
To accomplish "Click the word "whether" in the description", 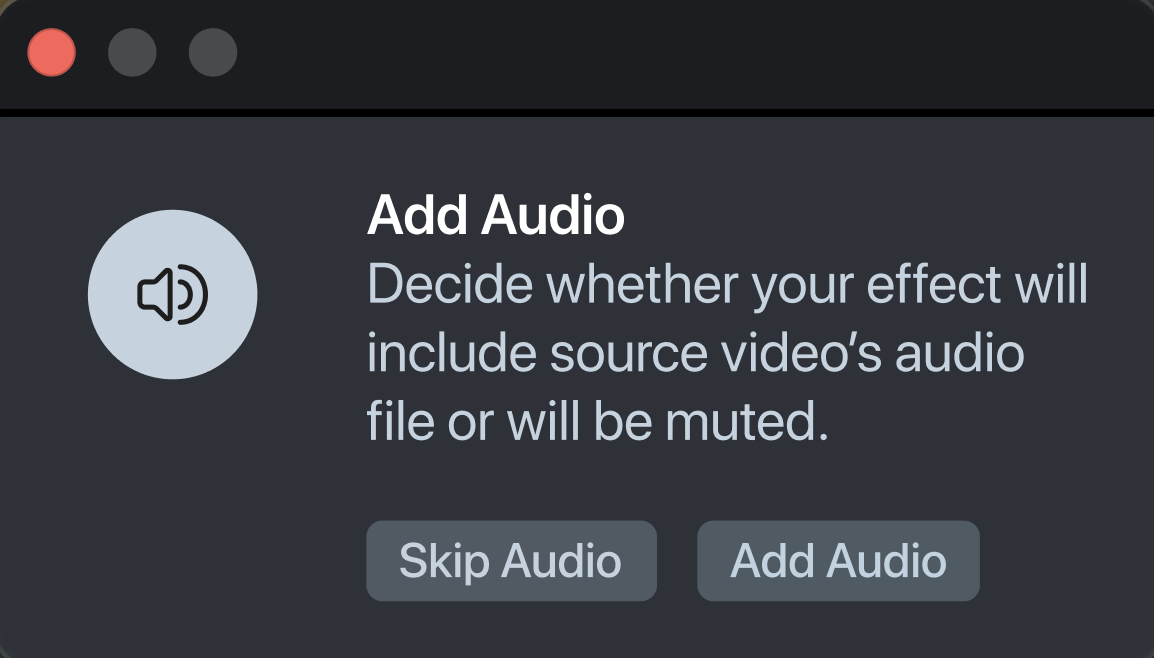I will (x=642, y=285).
